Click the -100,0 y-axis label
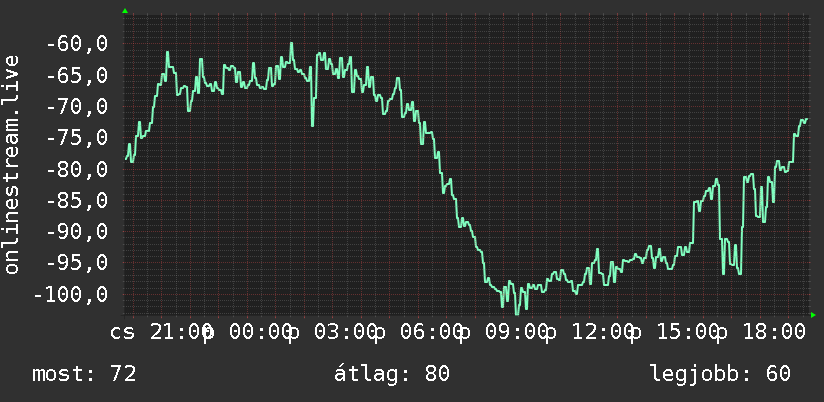This screenshot has width=824, height=402. click(71, 294)
